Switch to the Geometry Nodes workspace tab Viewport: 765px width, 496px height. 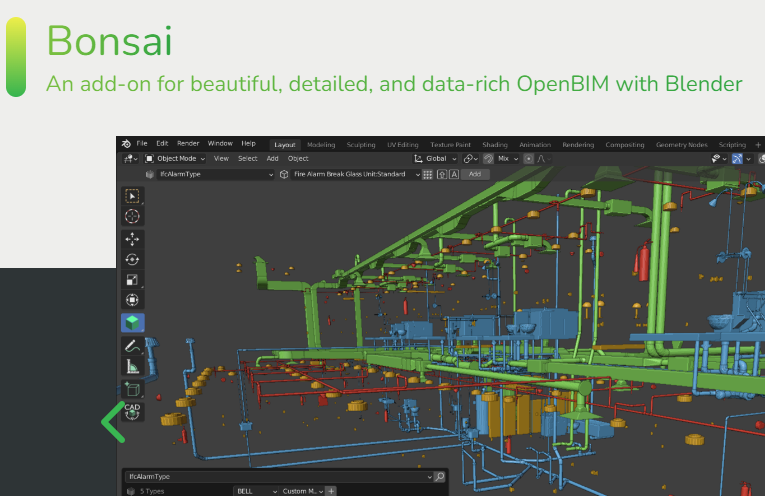click(682, 145)
